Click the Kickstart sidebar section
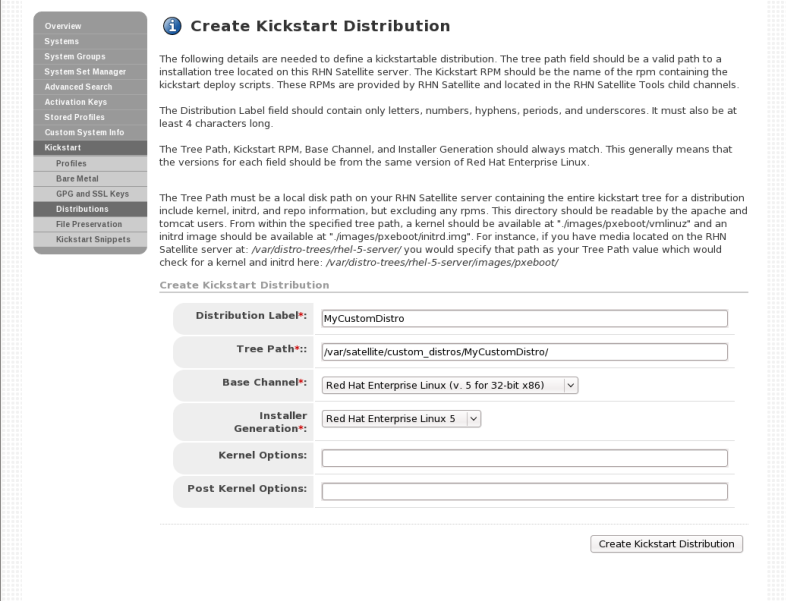The width and height of the screenshot is (786, 601). [64, 147]
